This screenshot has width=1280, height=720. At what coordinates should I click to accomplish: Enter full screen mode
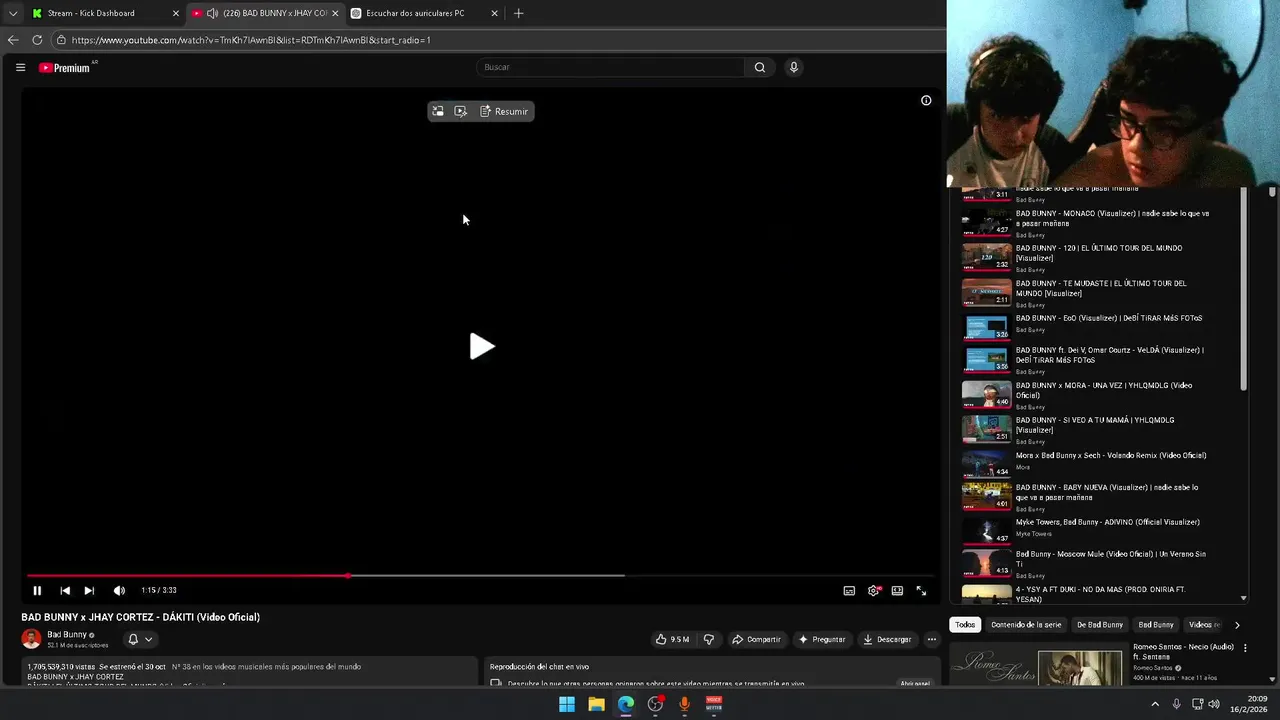point(921,590)
